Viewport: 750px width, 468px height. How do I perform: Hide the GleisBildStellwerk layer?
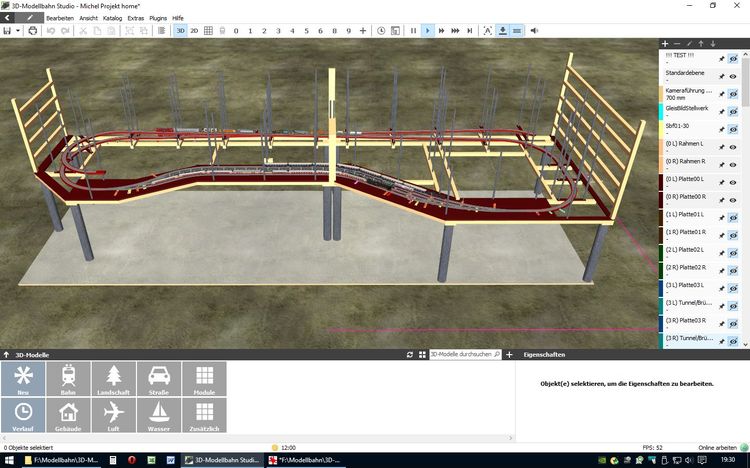point(732,111)
